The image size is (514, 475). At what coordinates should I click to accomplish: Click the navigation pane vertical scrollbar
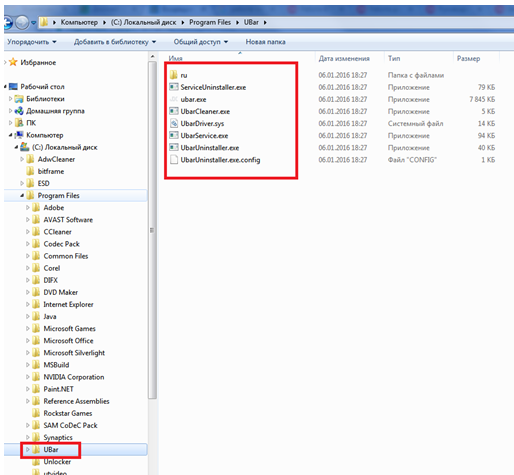[152, 230]
